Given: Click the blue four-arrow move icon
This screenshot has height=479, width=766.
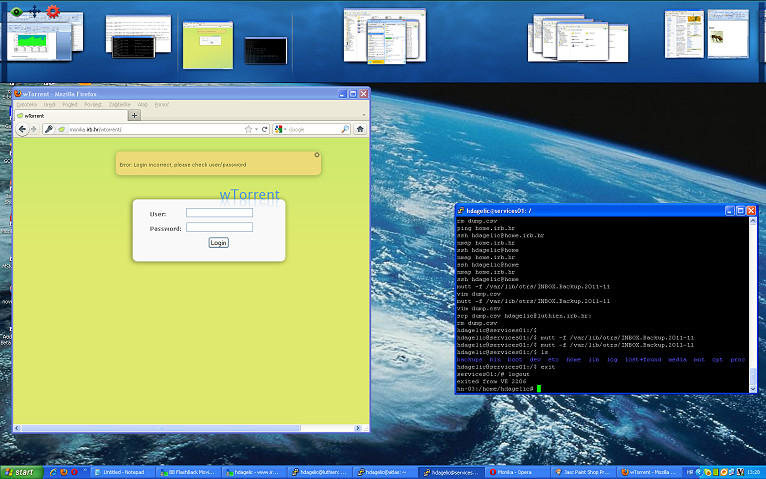Looking at the screenshot, I should [35, 11].
